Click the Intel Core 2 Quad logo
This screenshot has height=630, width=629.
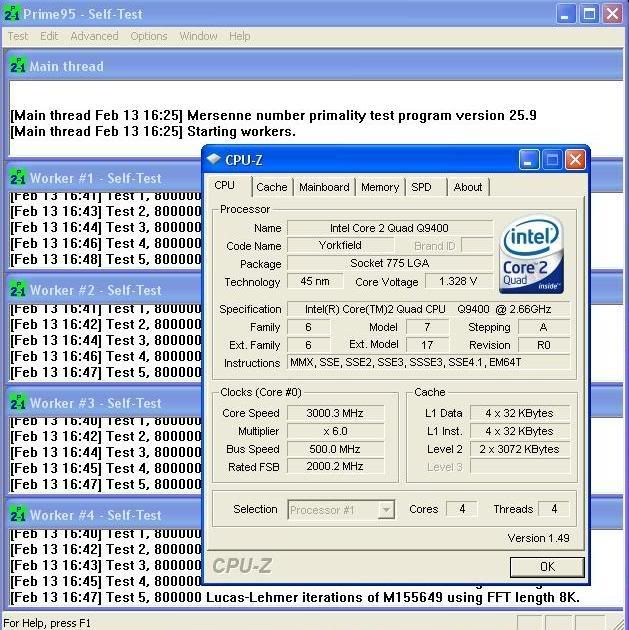531,254
